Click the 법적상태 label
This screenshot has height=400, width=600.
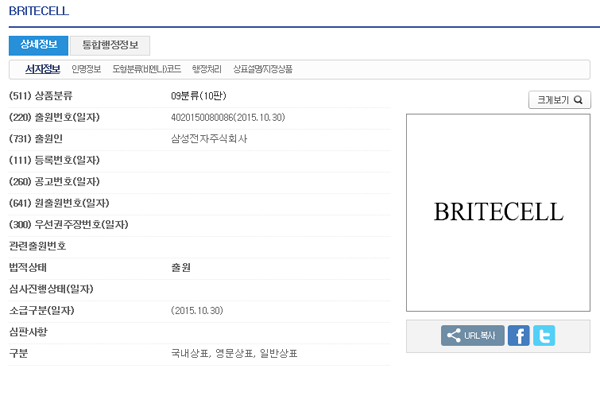(x=28, y=267)
